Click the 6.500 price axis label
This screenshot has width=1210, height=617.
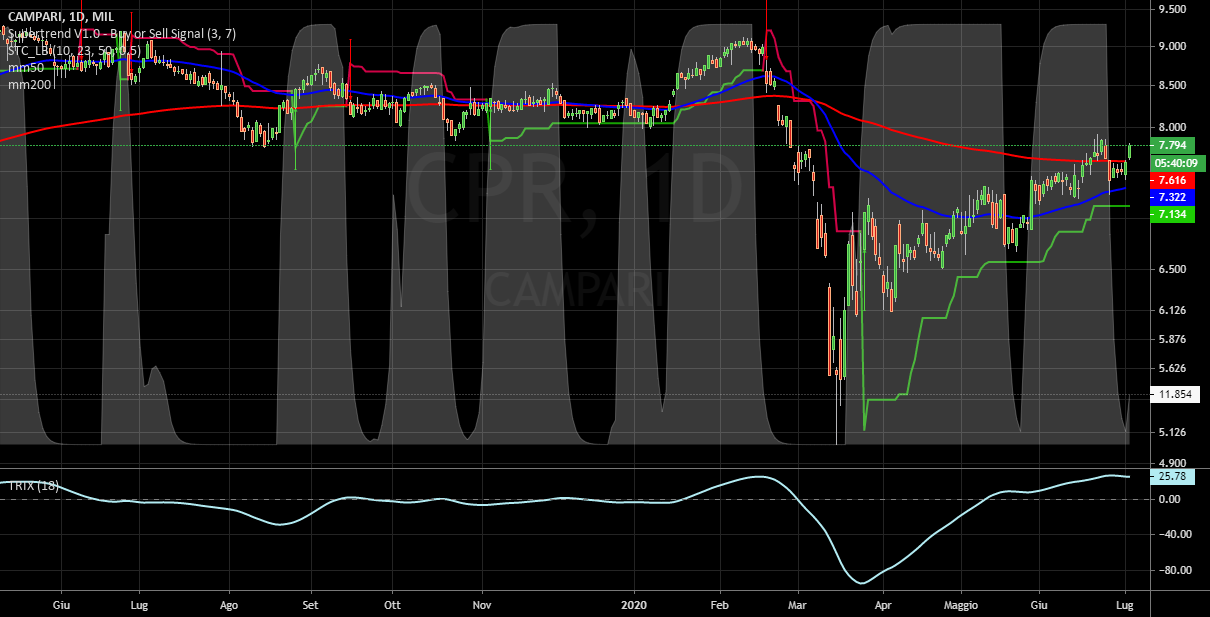pos(1171,269)
